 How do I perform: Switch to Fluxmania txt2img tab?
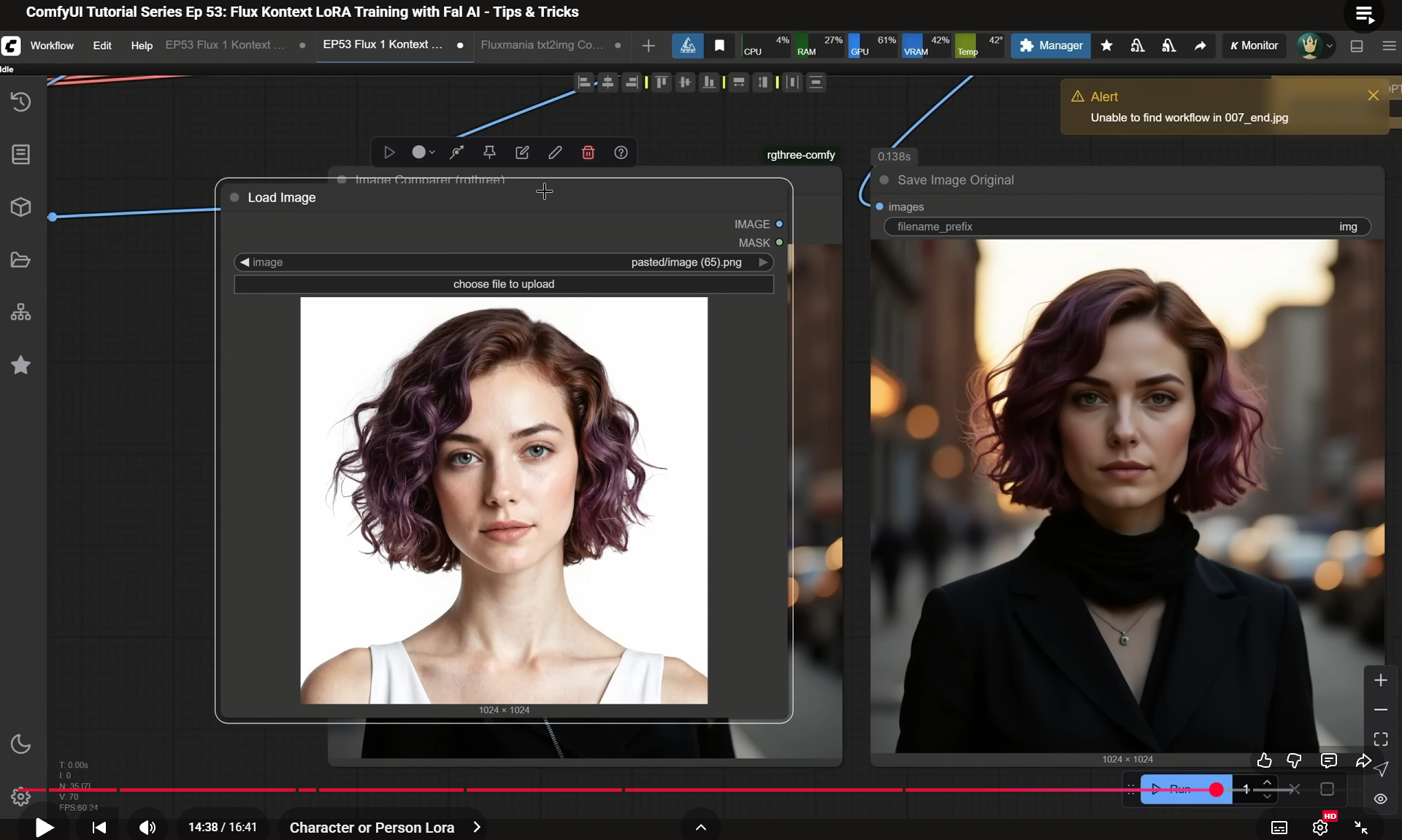pos(542,45)
